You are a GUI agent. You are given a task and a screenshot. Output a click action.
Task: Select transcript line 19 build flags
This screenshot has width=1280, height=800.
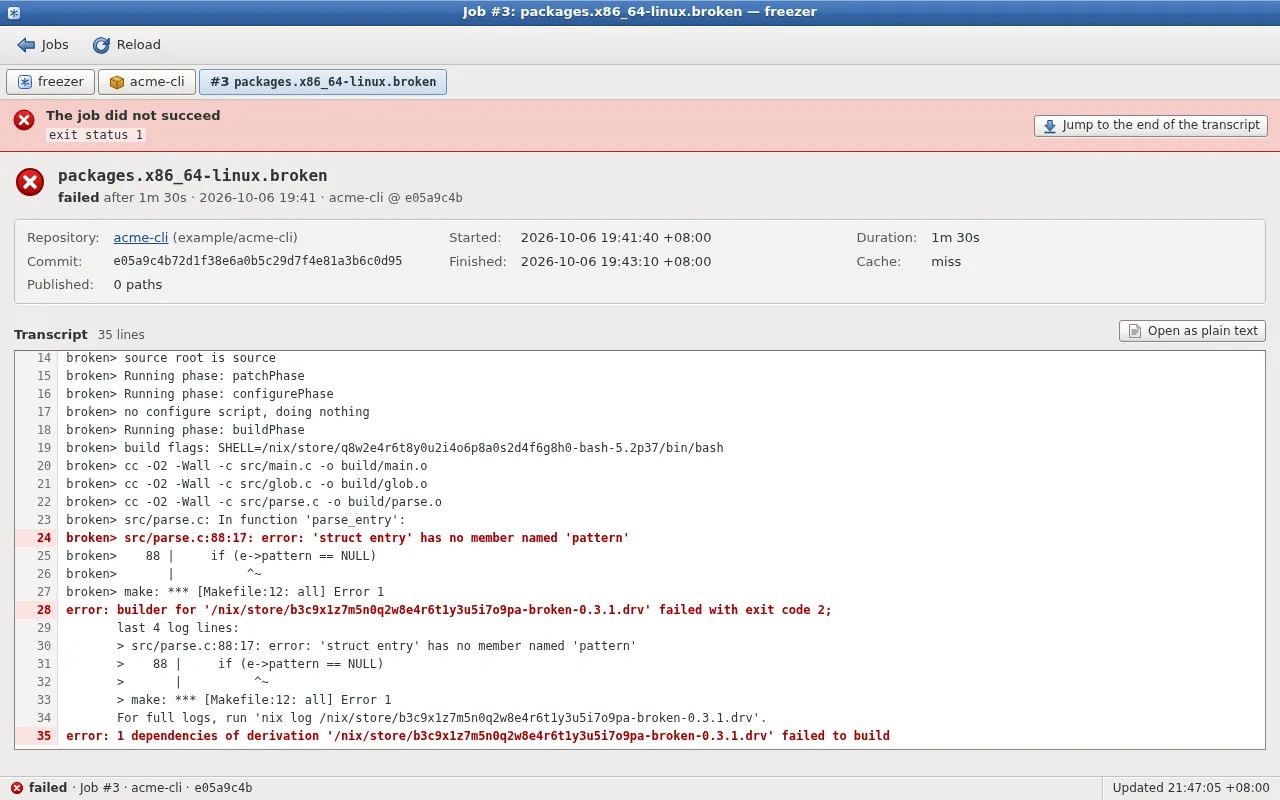point(640,448)
